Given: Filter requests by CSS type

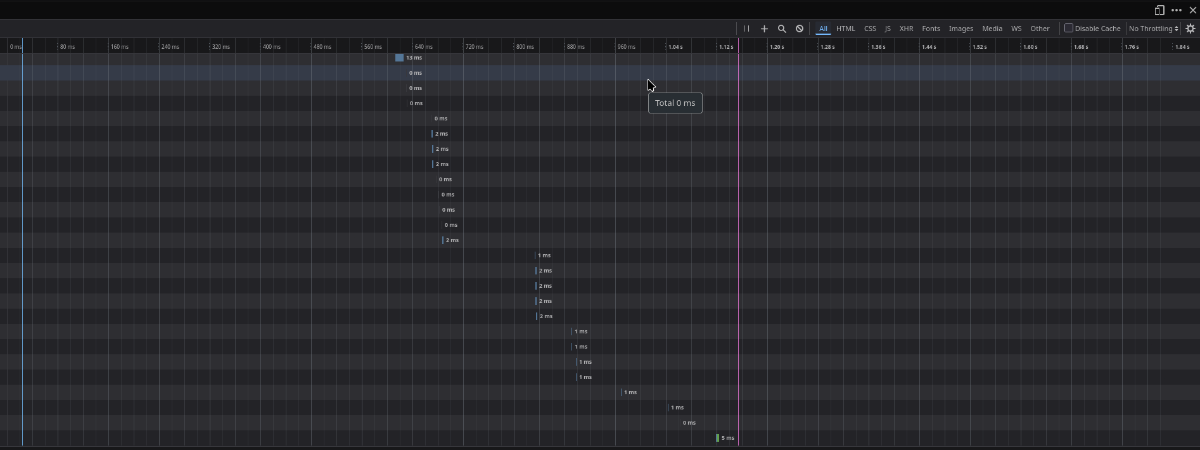Looking at the screenshot, I should click(x=870, y=29).
